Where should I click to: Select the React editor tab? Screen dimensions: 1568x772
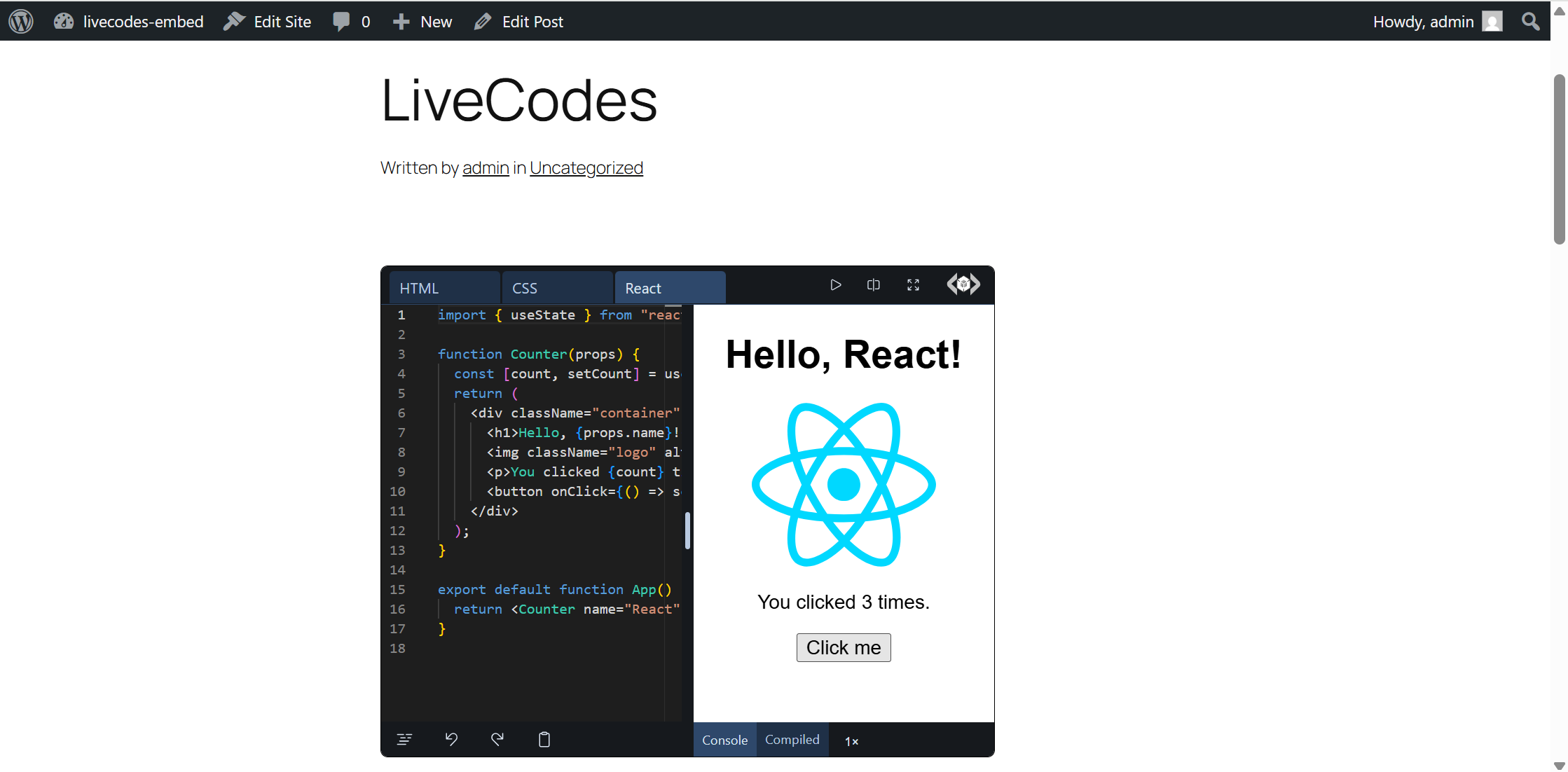click(x=670, y=288)
